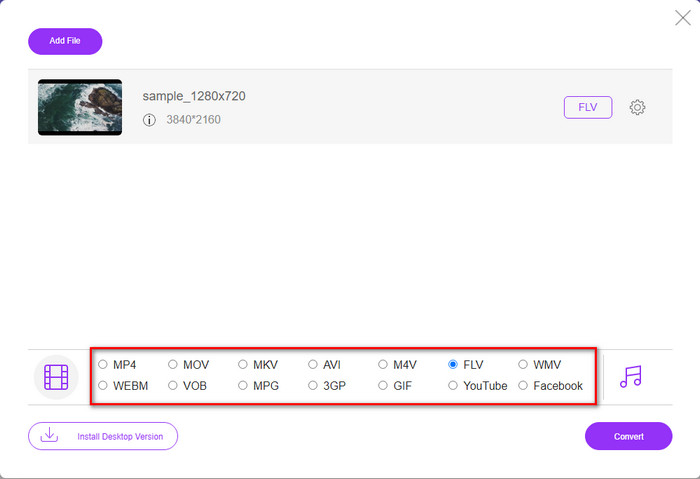Viewport: 700px width, 479px height.
Task: Open video format list via film icon
Action: tap(56, 377)
